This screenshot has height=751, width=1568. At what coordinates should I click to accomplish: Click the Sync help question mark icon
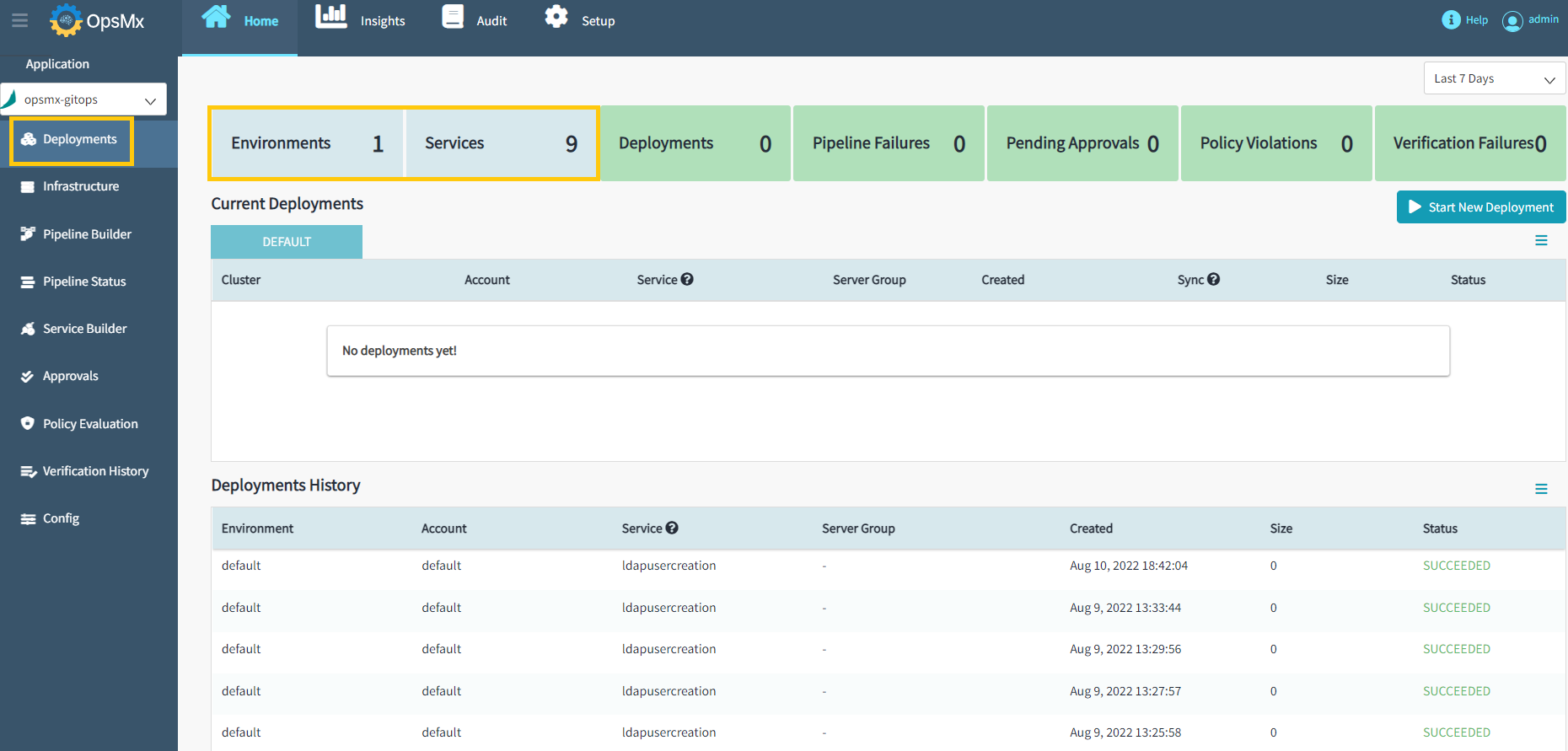(x=1214, y=279)
